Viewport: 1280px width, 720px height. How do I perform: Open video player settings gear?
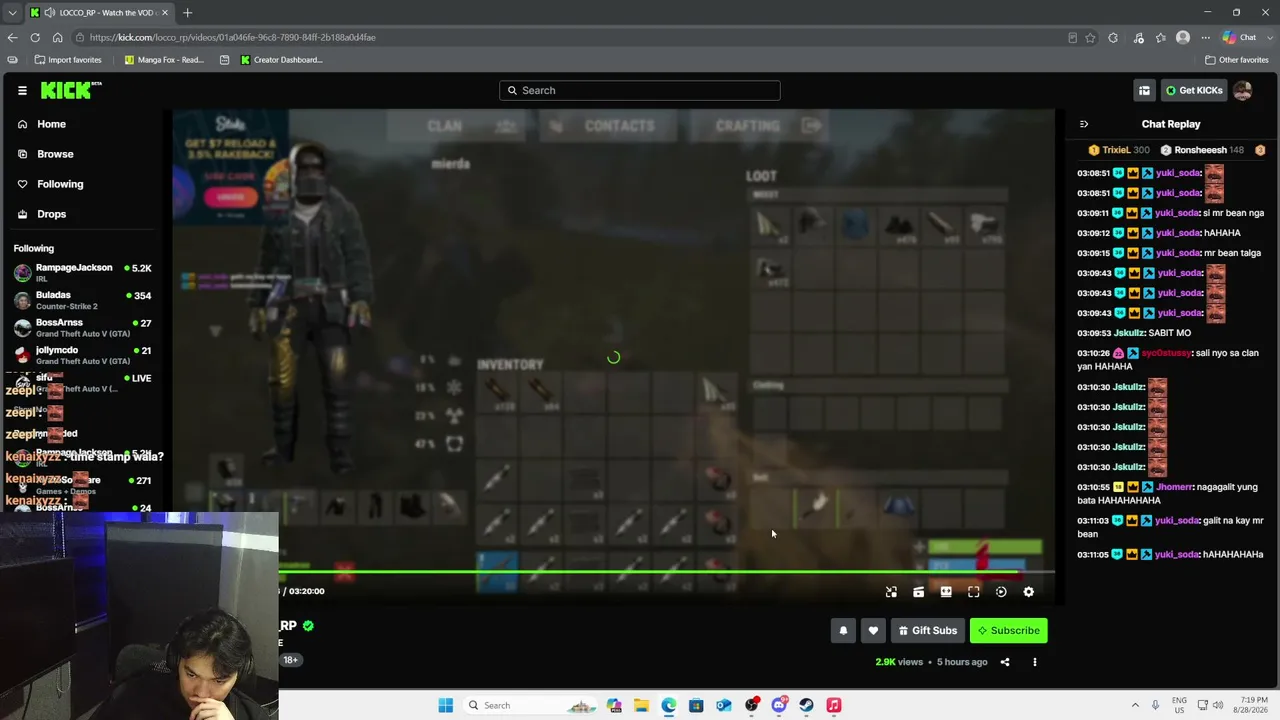click(x=1028, y=592)
